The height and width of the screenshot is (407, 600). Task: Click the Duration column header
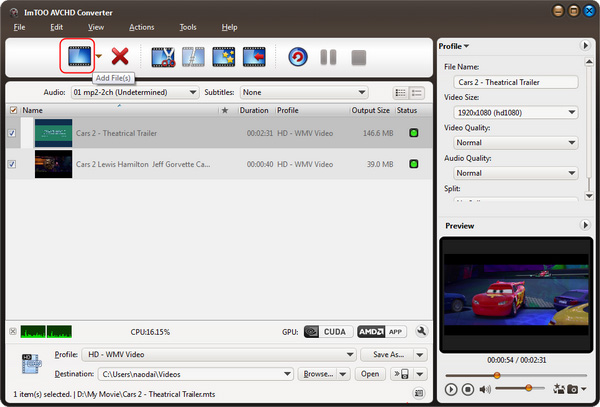pos(254,110)
